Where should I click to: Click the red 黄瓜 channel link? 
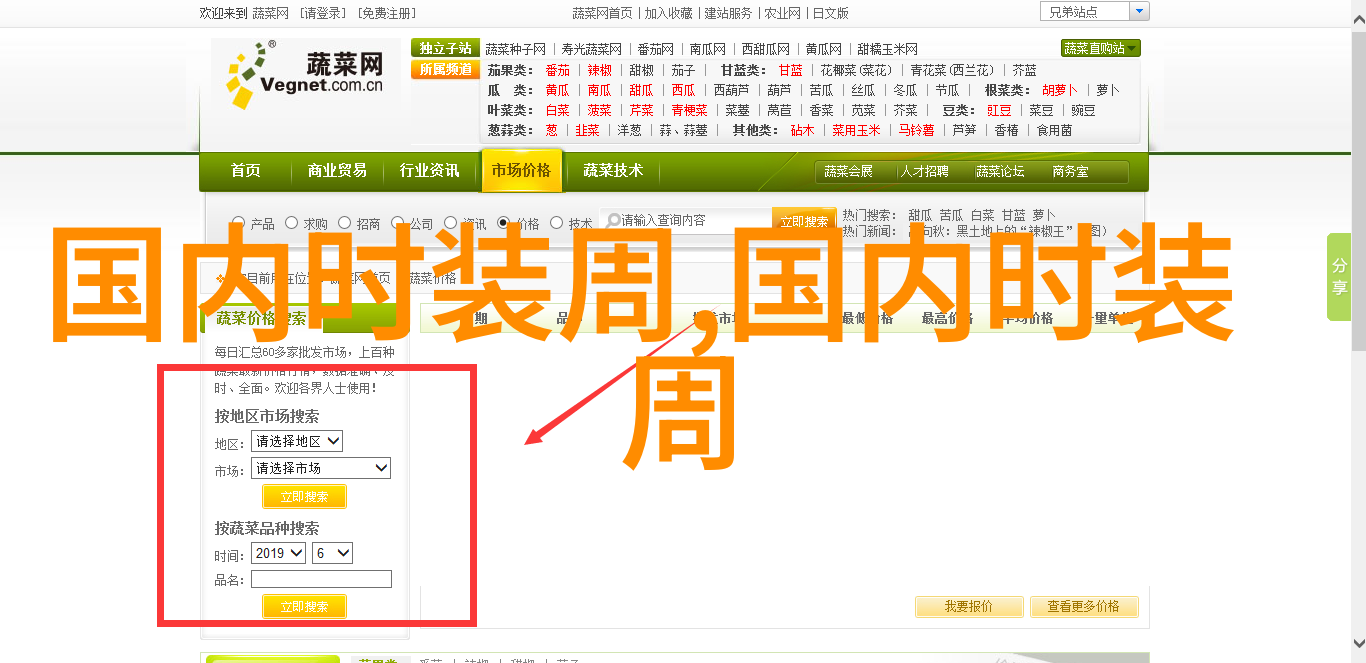557,90
